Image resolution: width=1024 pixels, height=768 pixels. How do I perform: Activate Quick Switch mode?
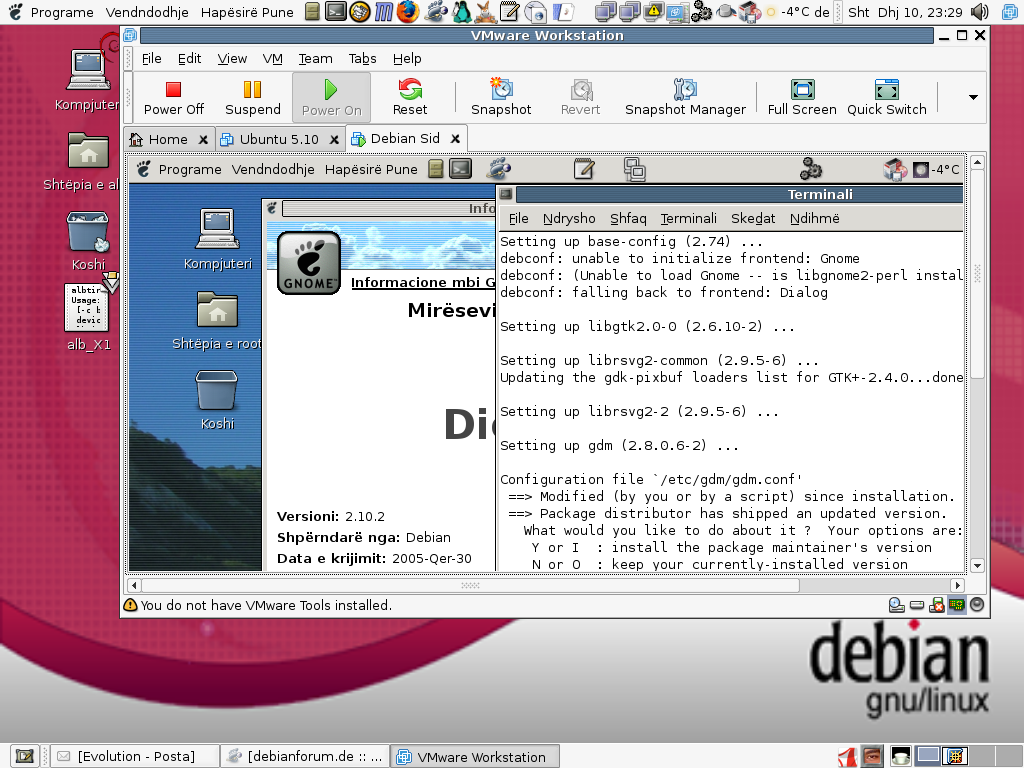pyautogui.click(x=886, y=98)
